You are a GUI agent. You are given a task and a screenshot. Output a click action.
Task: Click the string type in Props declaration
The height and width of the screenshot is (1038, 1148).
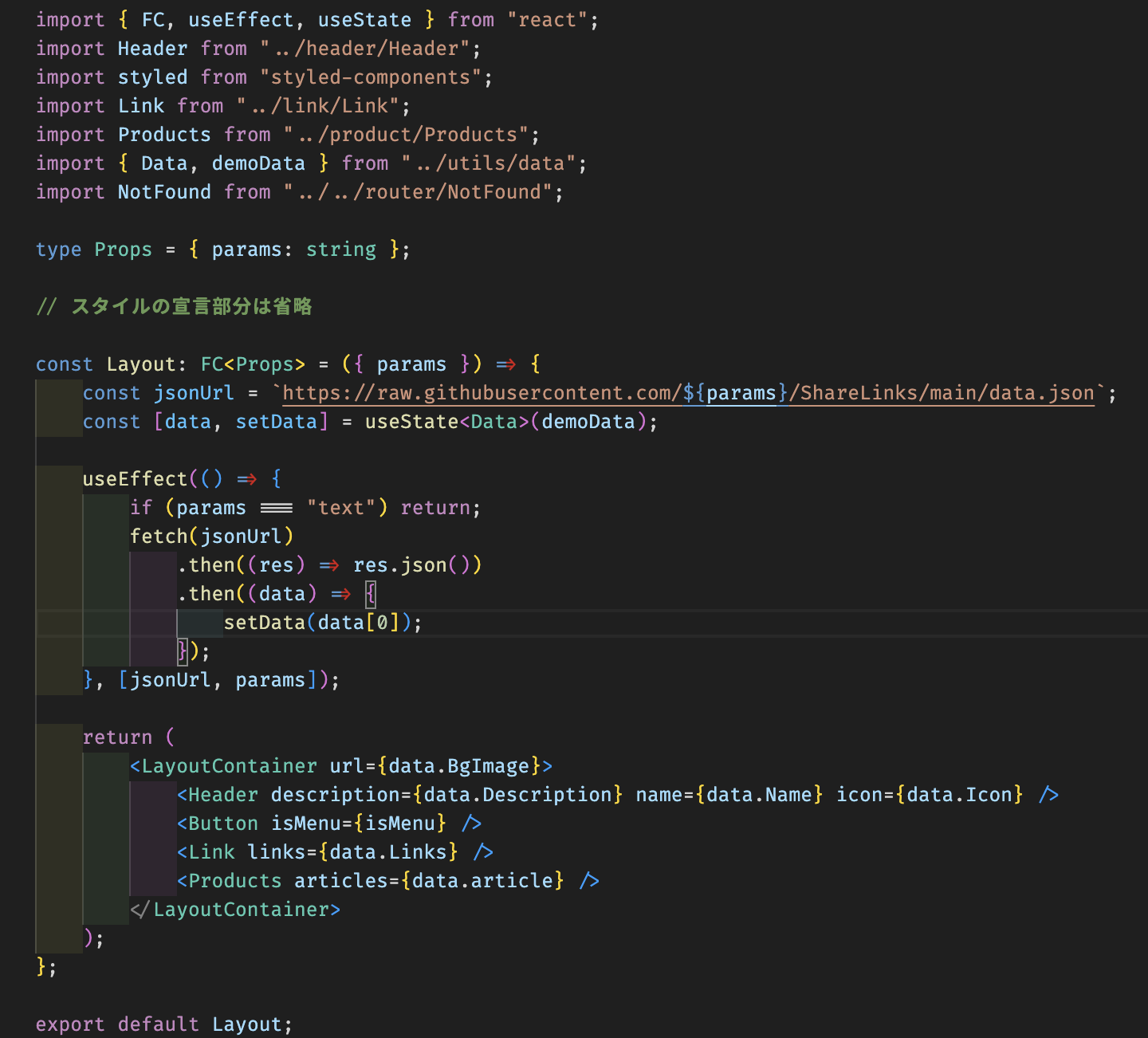[x=340, y=250]
